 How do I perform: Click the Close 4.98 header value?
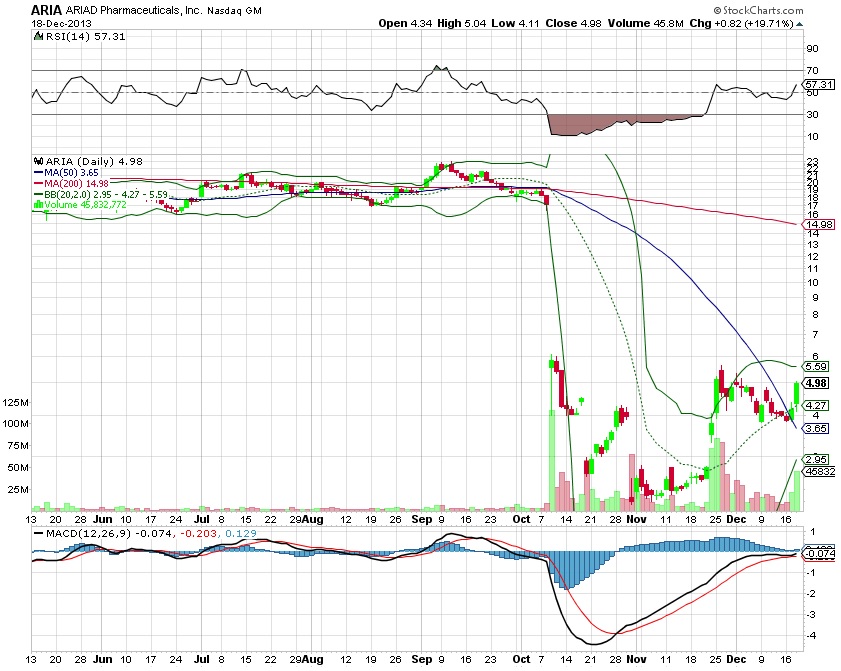573,24
